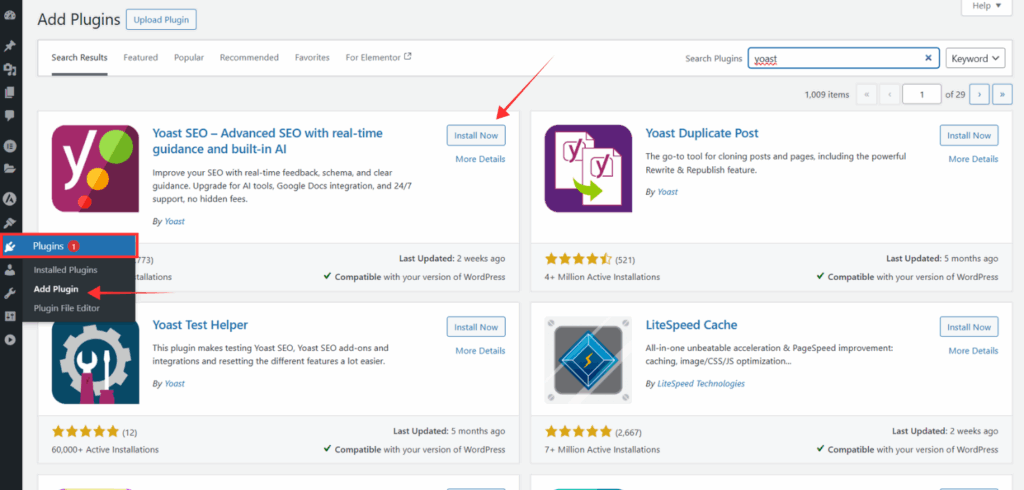Open Yoast author link under Yoast SEO
This screenshot has height=490, width=1024.
tap(174, 221)
